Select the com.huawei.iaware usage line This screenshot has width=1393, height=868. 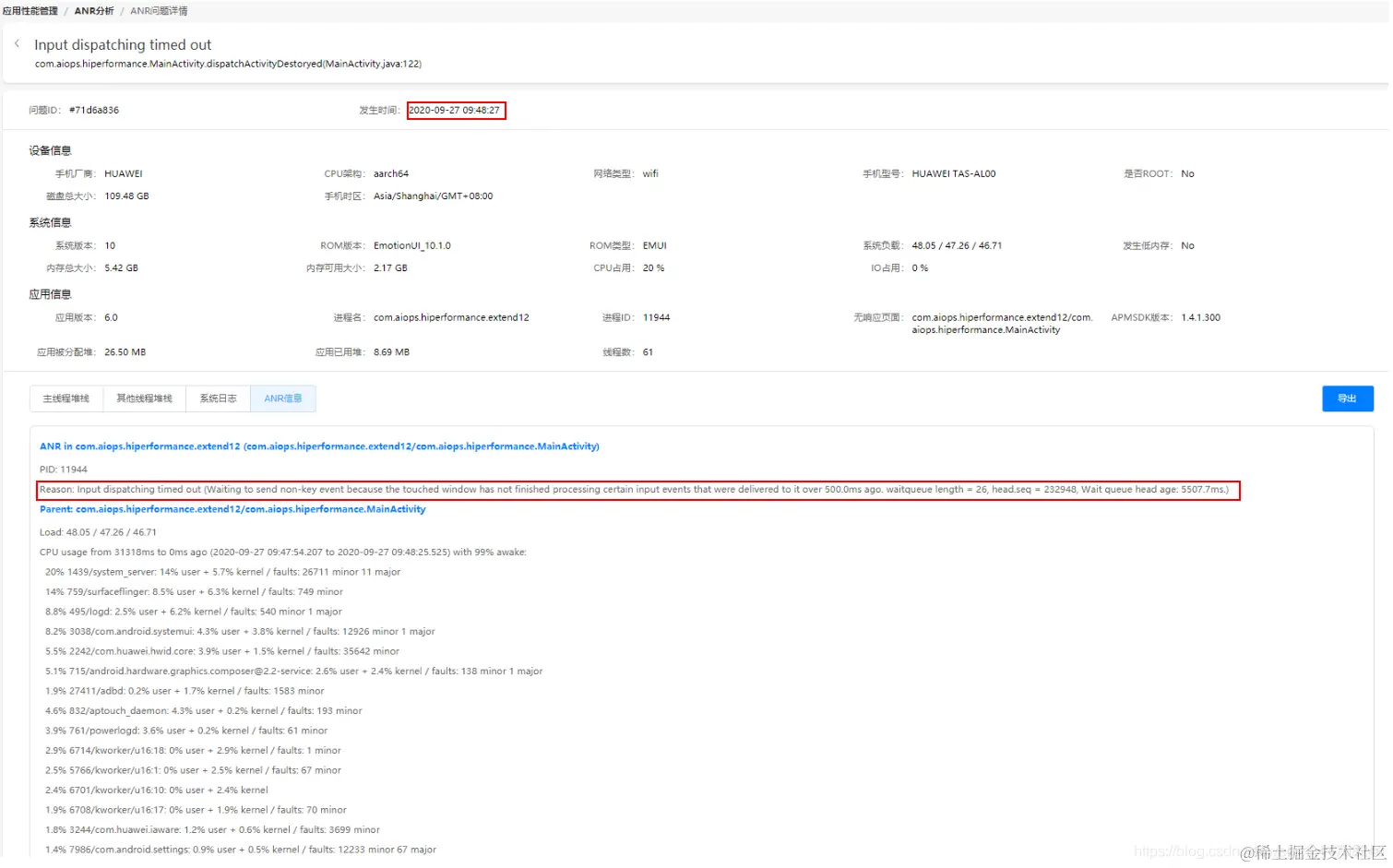coord(212,830)
